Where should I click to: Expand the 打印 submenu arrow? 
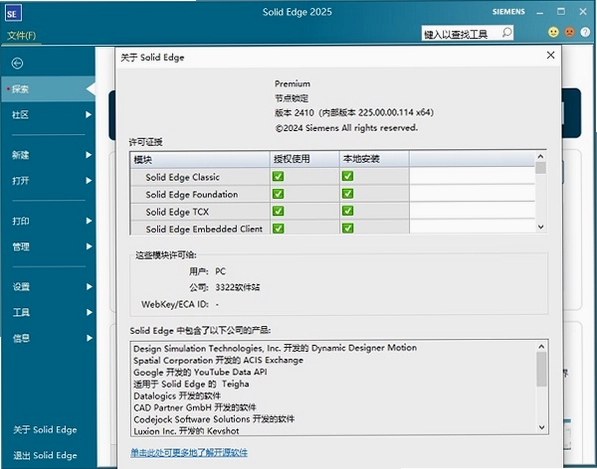point(88,221)
